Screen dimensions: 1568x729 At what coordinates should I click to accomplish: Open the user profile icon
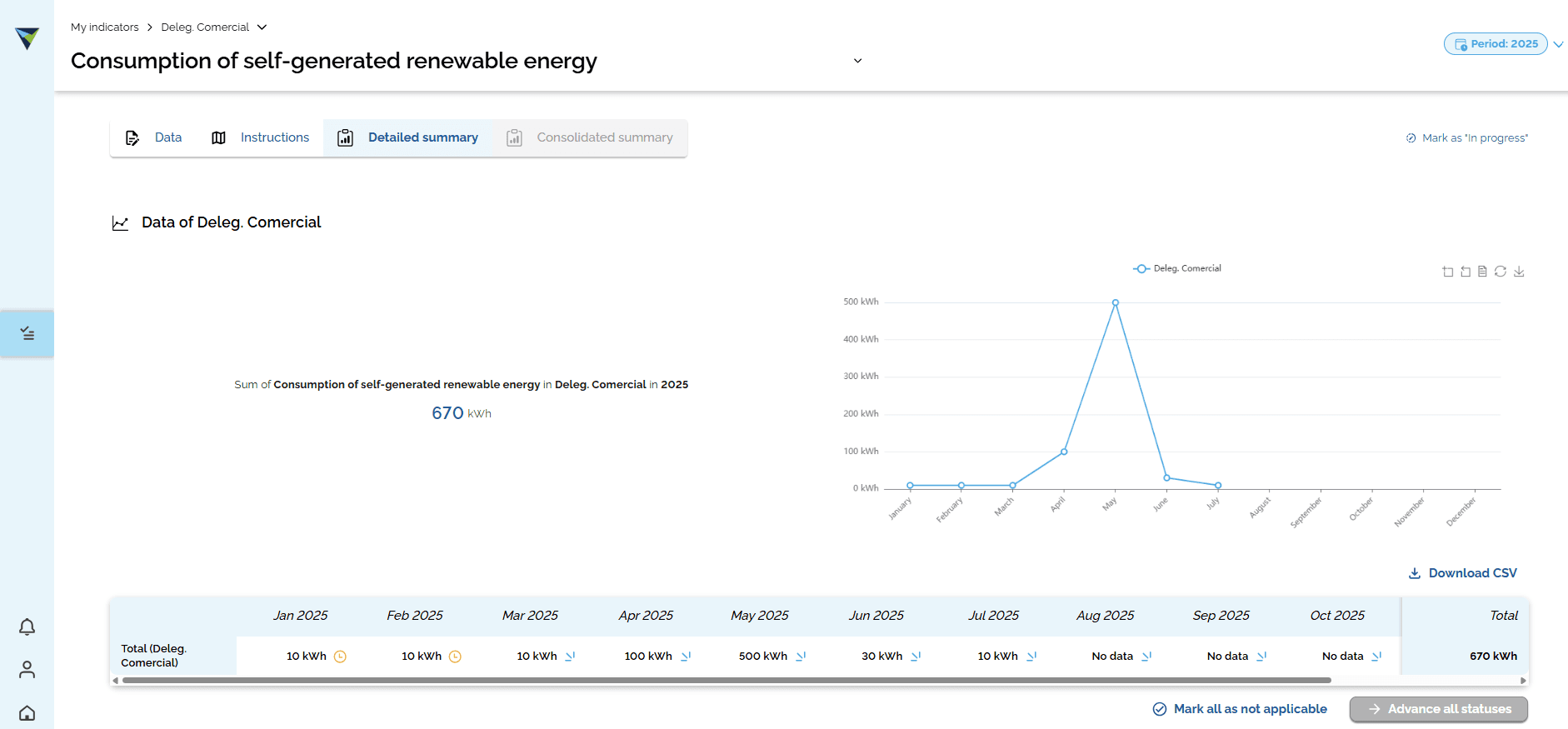[27, 670]
